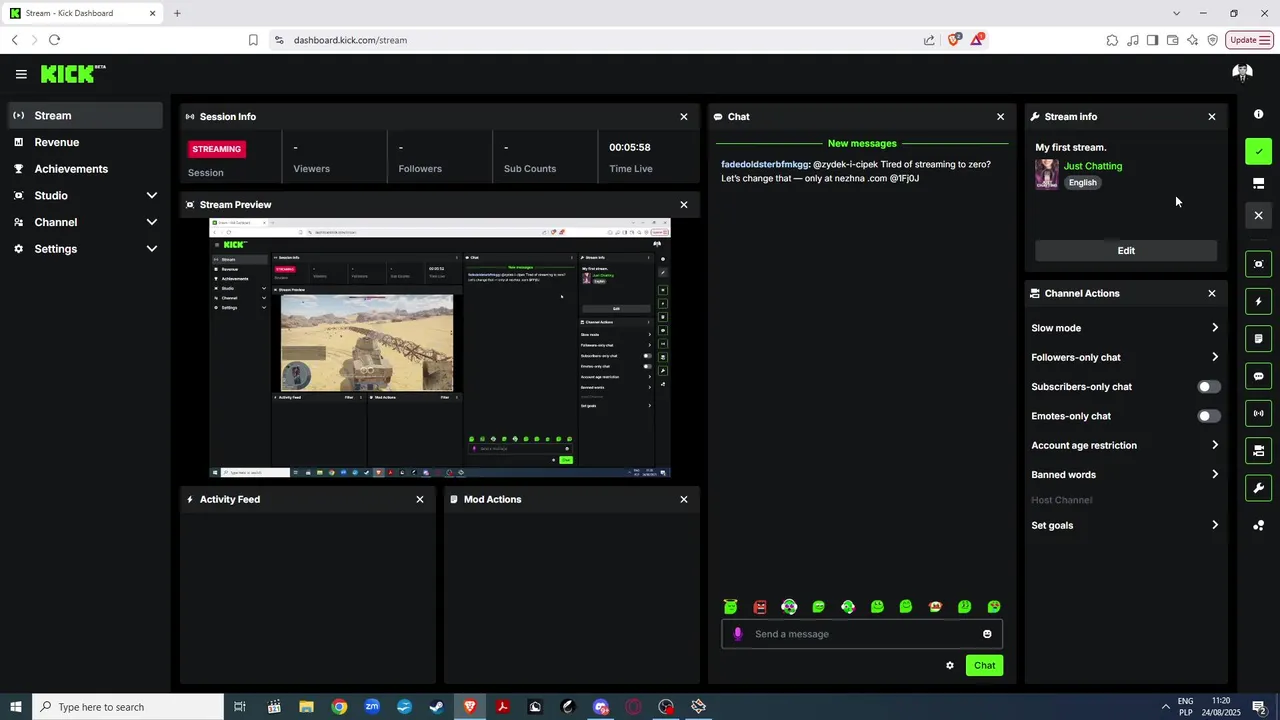Toggle the camera channel actions sidebar icon
This screenshot has width=1280, height=720.
pyautogui.click(x=1259, y=451)
